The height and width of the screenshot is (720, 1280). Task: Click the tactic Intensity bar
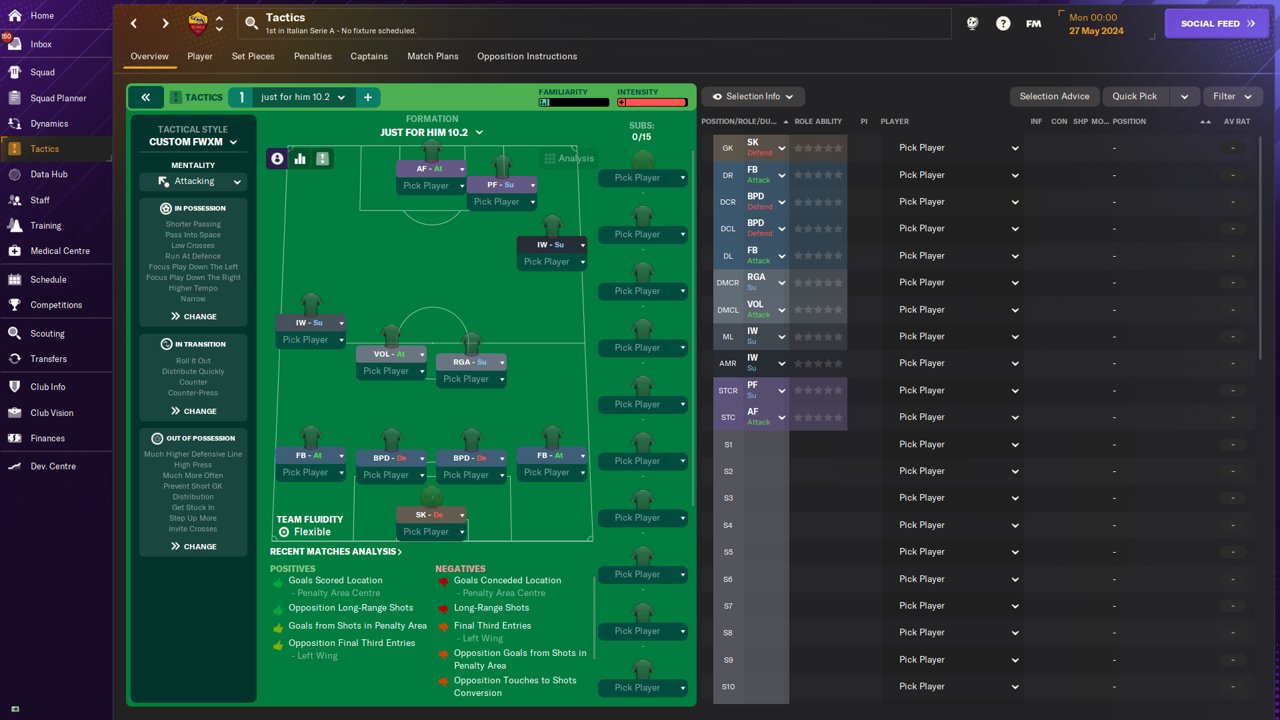point(652,102)
